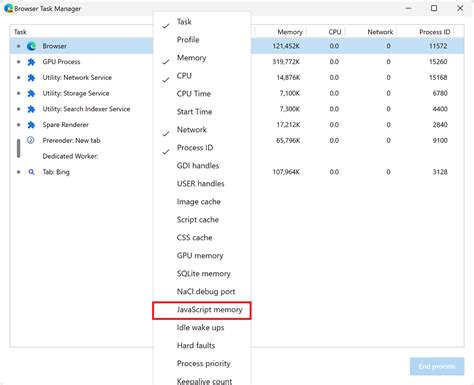The width and height of the screenshot is (474, 385).
Task: Click the Prerender: New tab page icon
Action: 31,140
